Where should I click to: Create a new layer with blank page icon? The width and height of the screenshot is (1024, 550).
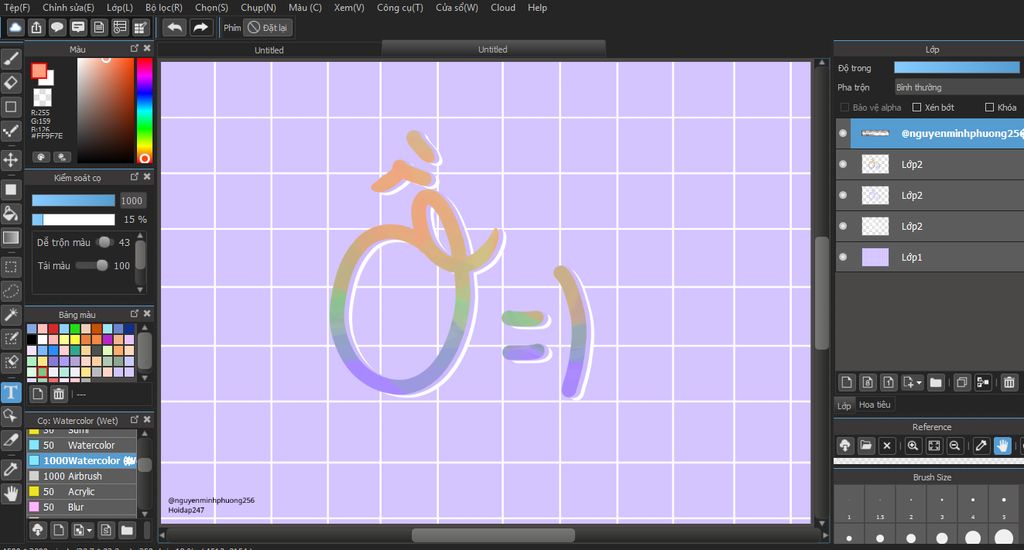[x=846, y=383]
